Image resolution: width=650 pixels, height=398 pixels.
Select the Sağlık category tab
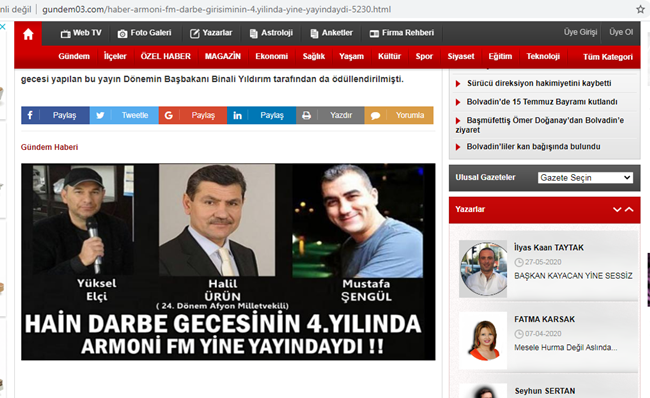(x=313, y=56)
